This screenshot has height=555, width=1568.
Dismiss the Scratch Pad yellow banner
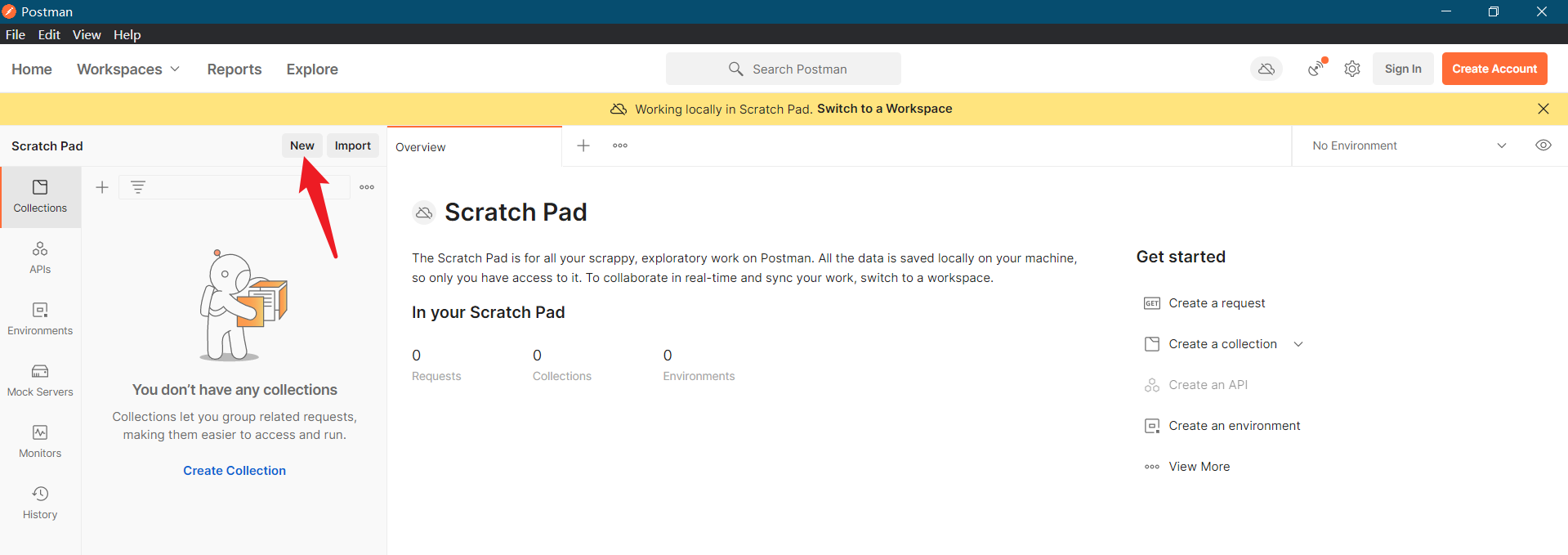click(1543, 109)
